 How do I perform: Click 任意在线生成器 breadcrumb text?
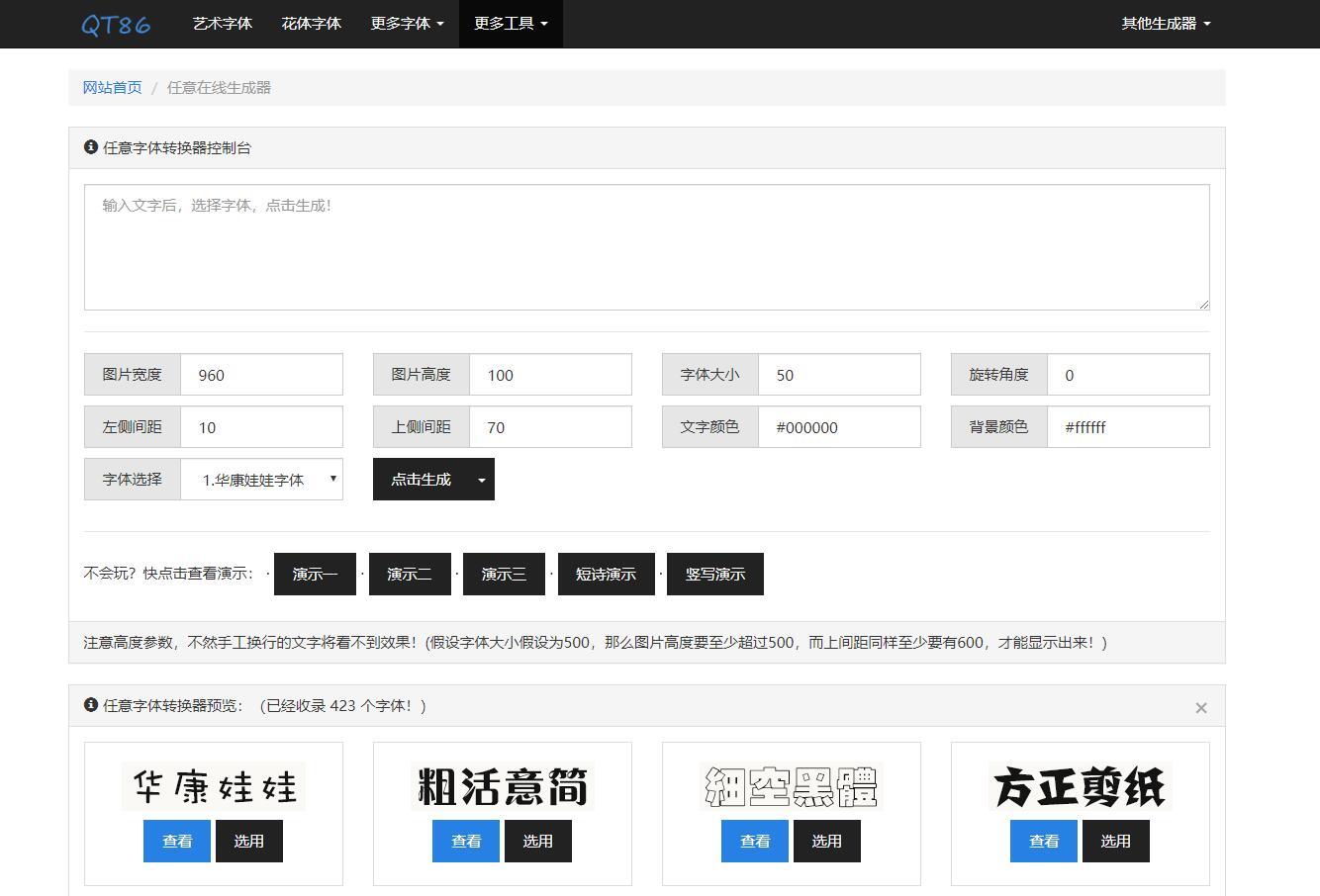click(219, 87)
